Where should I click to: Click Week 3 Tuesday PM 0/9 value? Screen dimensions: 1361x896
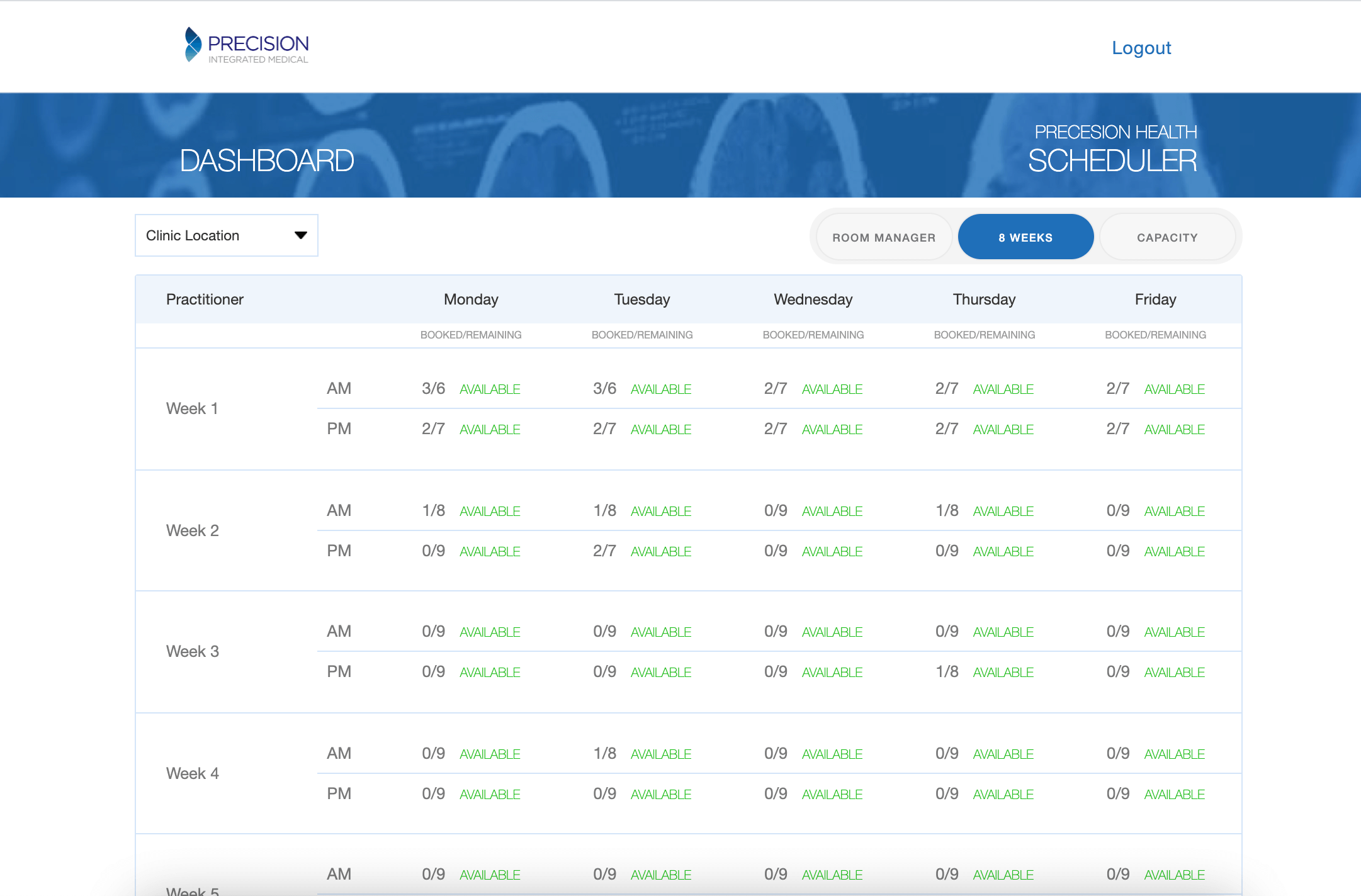[605, 671]
